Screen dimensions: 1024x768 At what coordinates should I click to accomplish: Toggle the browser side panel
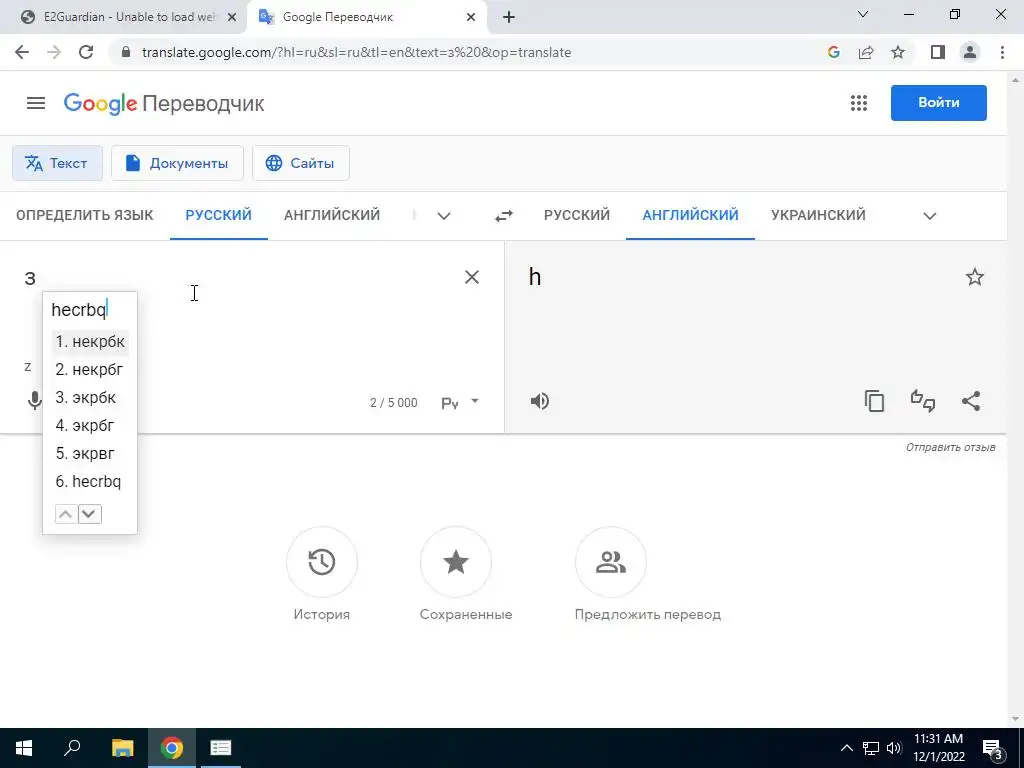coord(938,52)
